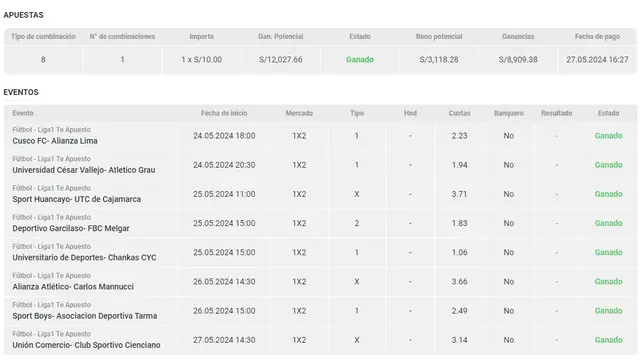640x361 pixels.
Task: Click the start date 24.05.2024 20:30
Action: (224, 165)
